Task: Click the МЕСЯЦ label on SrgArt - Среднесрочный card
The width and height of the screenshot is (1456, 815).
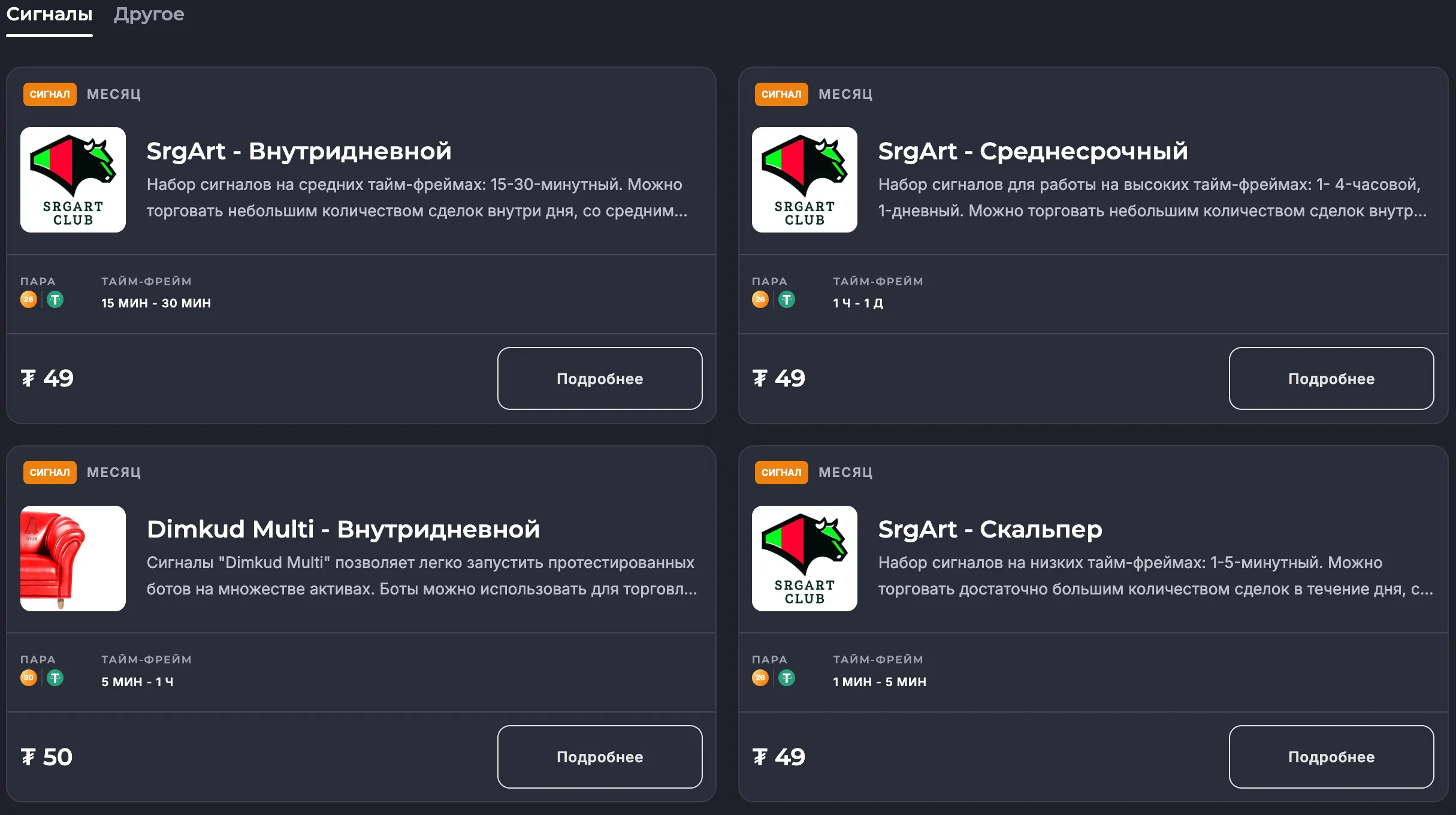Action: click(x=845, y=94)
